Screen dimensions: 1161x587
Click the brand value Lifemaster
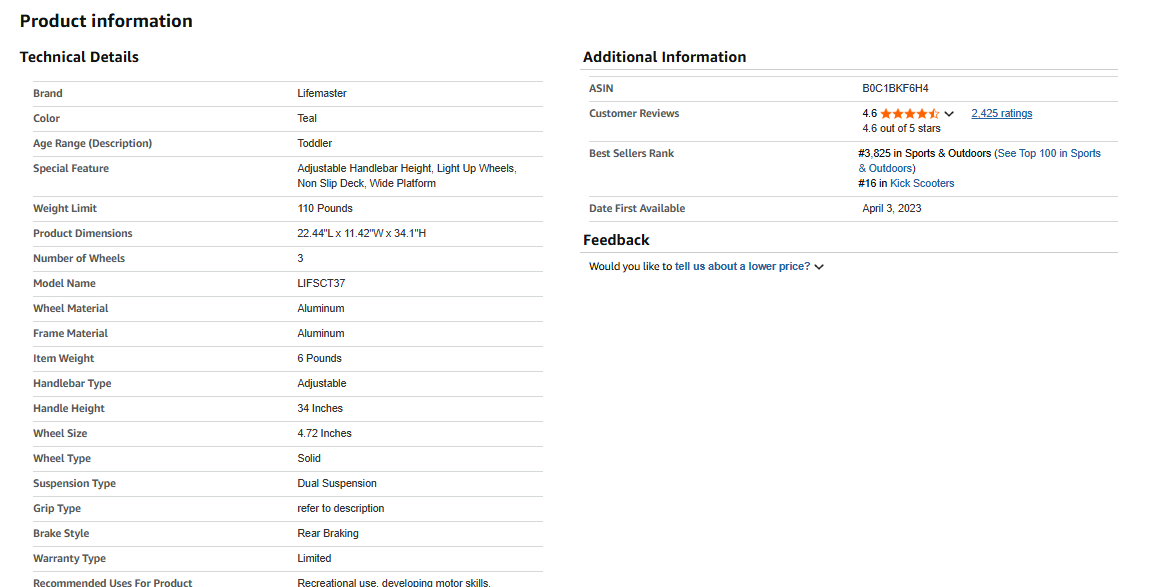322,94
